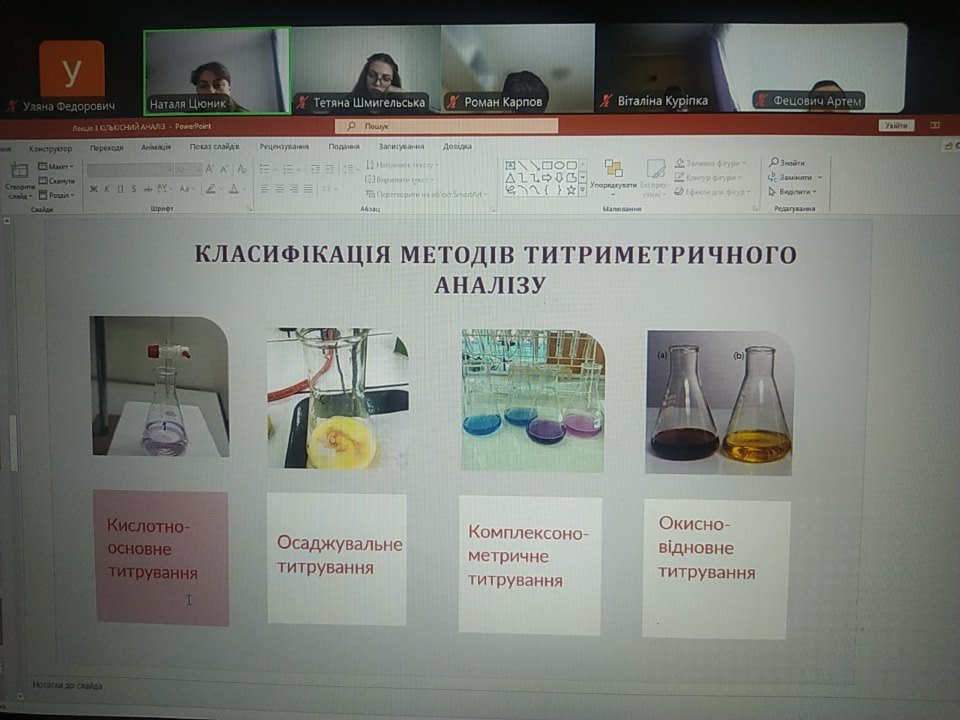Open the Макет (Layout) dropdown
Viewport: 960px width, 720px height.
point(58,166)
